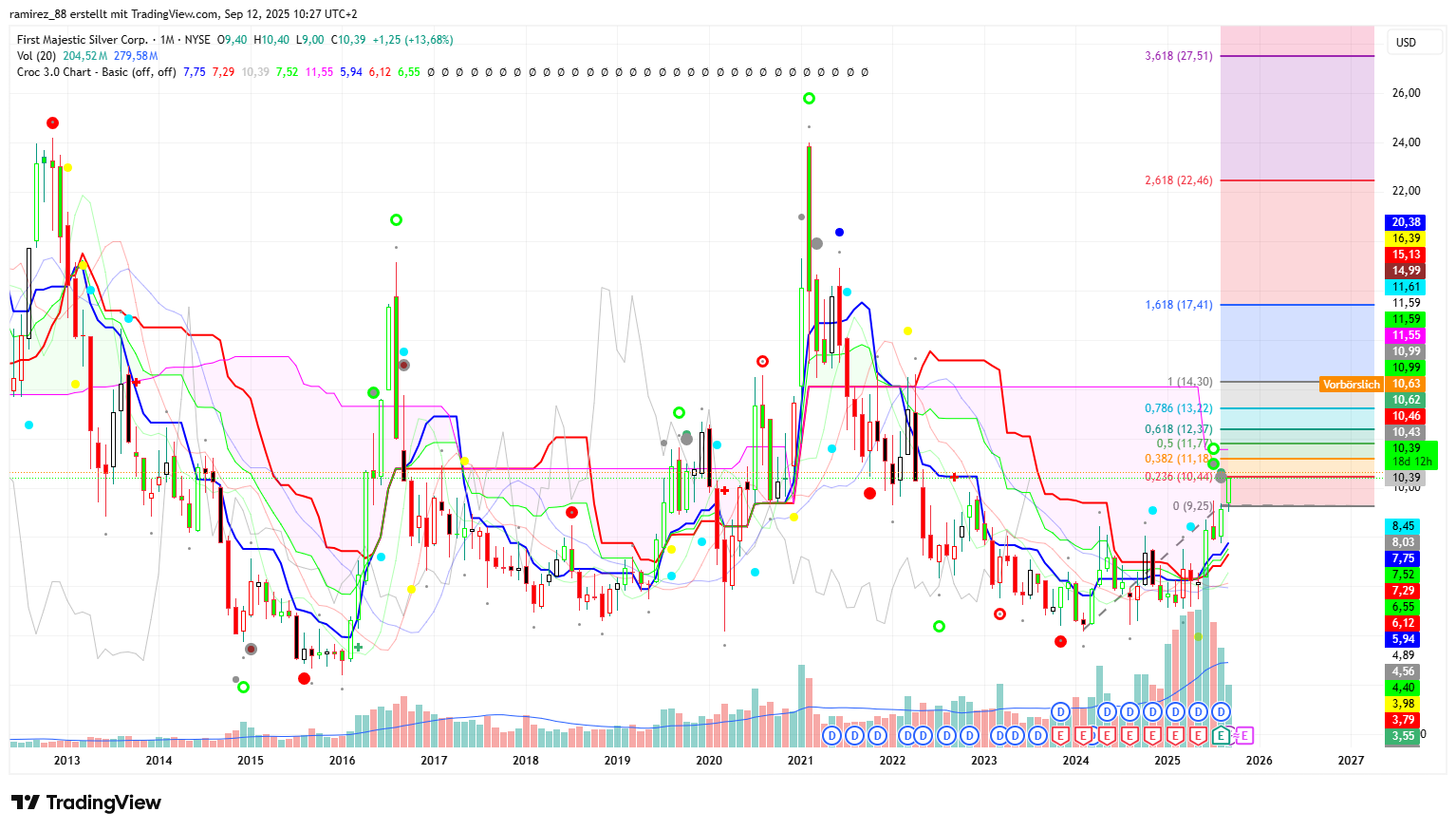
Task: Click the blue 20,38 price label
Action: click(x=1406, y=222)
